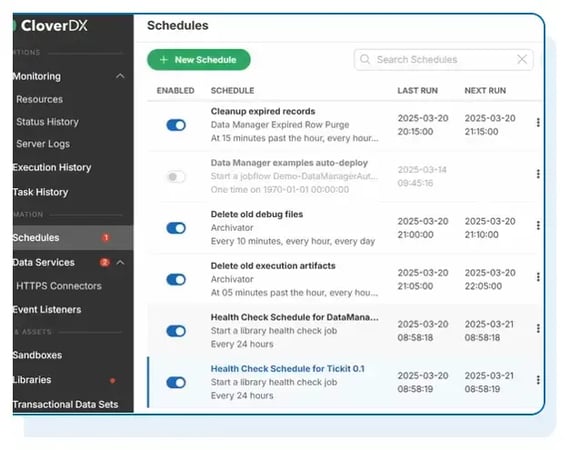Image resolution: width=570 pixels, height=450 pixels.
Task: Collapse the Data Services section
Action: pyautogui.click(x=121, y=262)
